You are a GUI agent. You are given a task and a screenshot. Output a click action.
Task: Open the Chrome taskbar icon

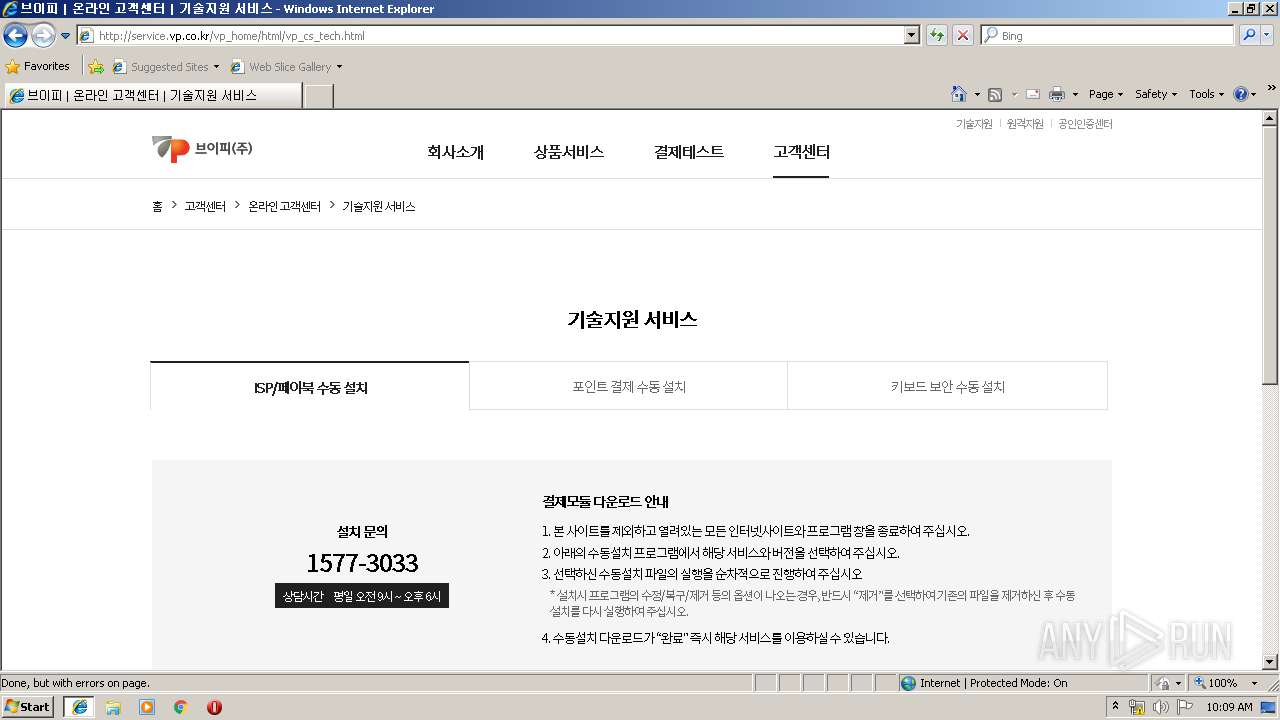(x=181, y=706)
